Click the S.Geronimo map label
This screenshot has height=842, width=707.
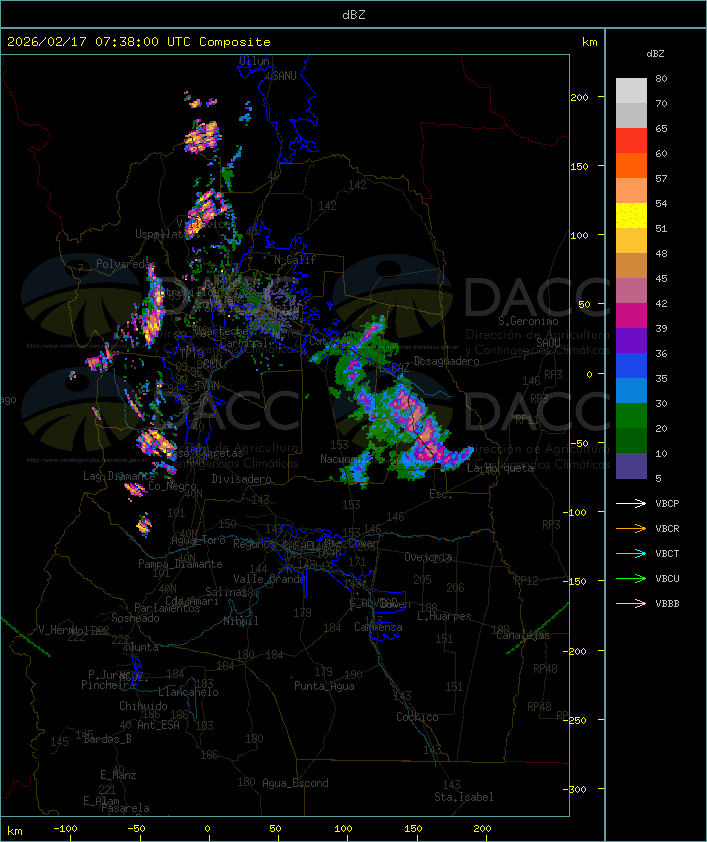(528, 321)
